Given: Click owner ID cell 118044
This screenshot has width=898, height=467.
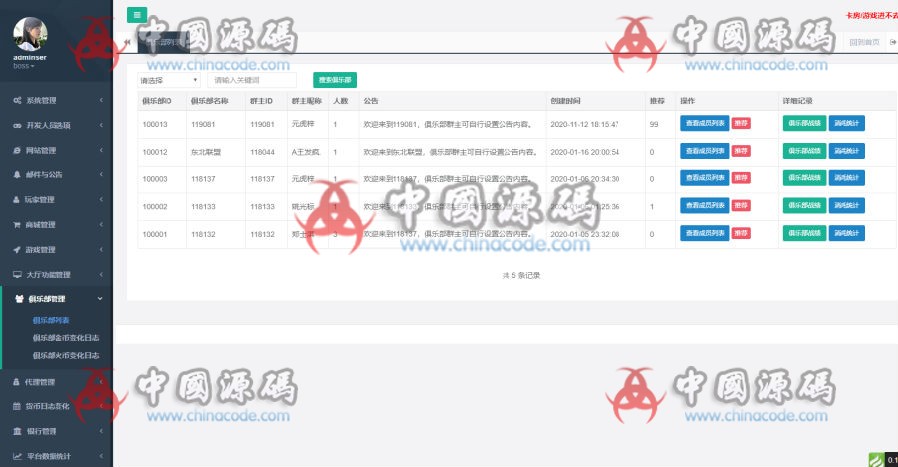Looking at the screenshot, I should click(x=262, y=152).
